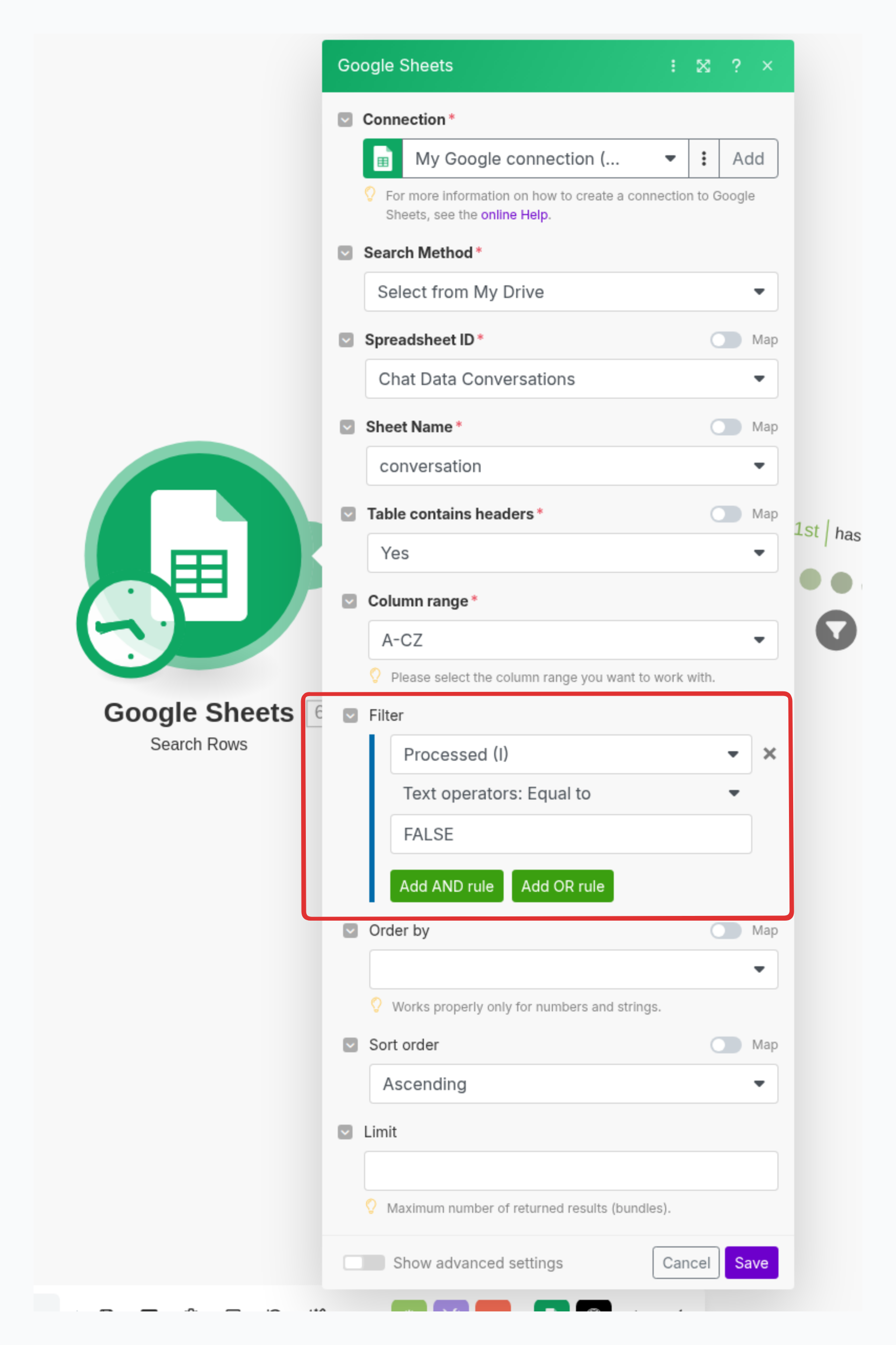Click the clock schedule icon on the module

click(130, 624)
